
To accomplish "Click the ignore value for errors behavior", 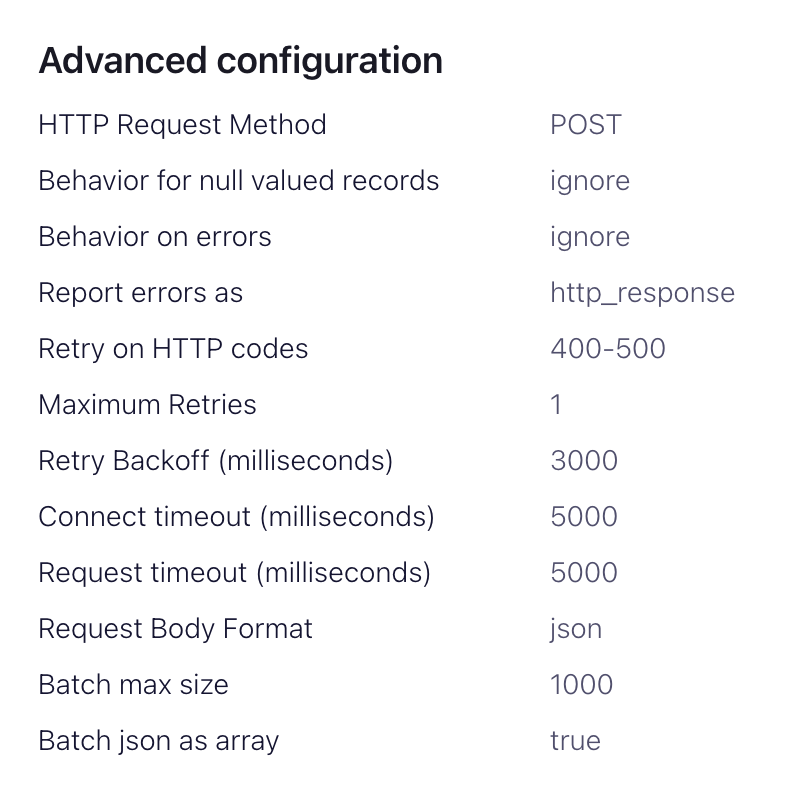I will click(590, 237).
